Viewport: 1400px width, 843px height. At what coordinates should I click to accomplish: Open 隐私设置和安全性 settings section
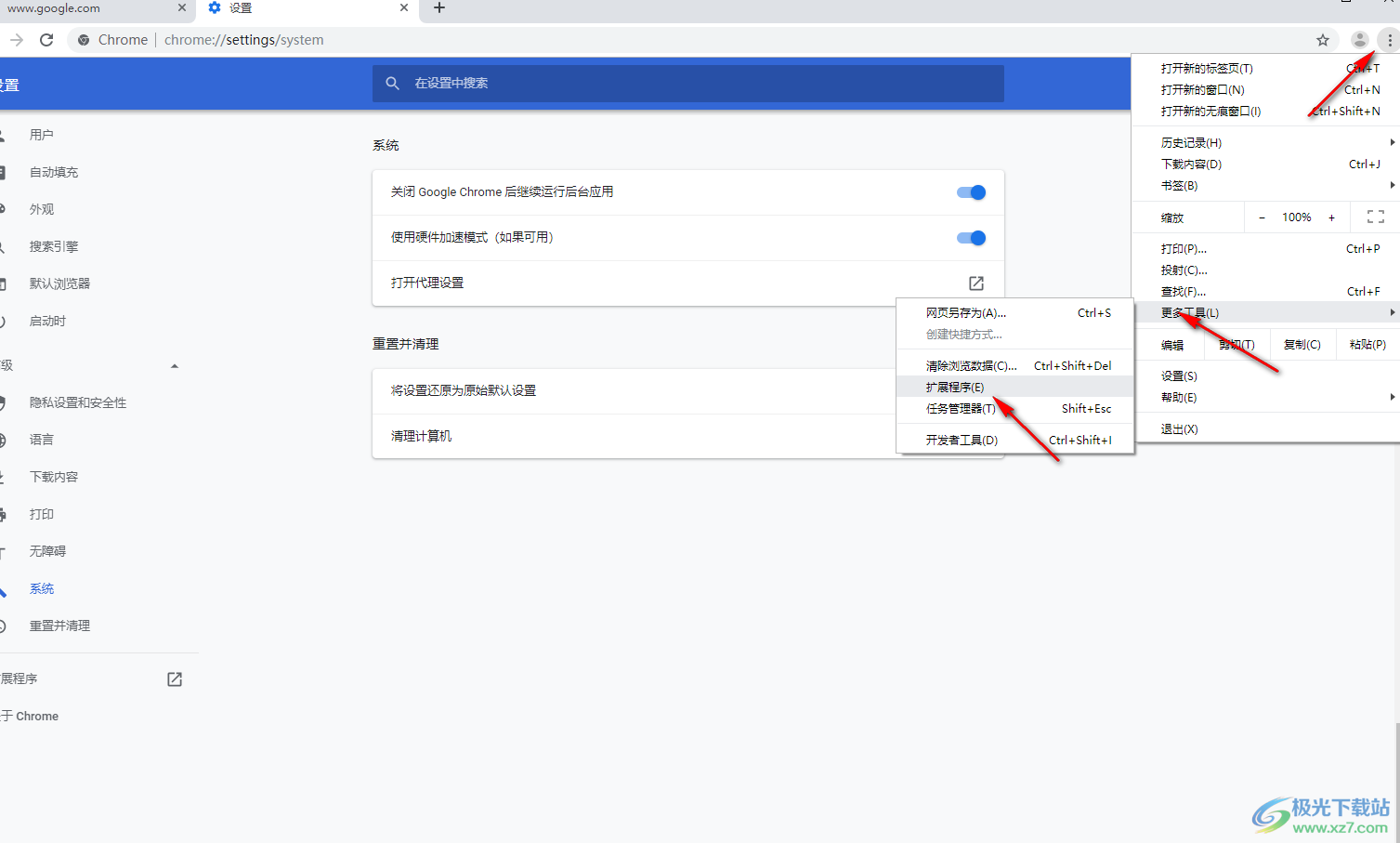pyautogui.click(x=78, y=402)
